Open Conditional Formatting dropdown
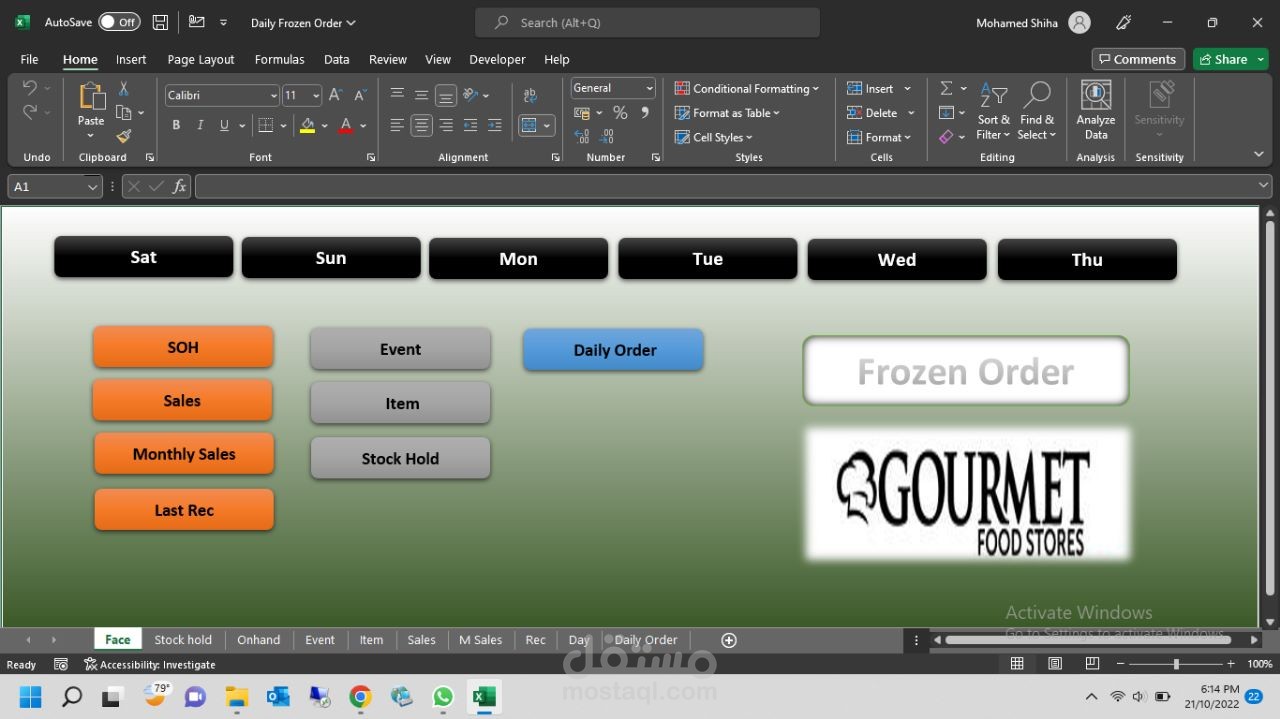 746,88
